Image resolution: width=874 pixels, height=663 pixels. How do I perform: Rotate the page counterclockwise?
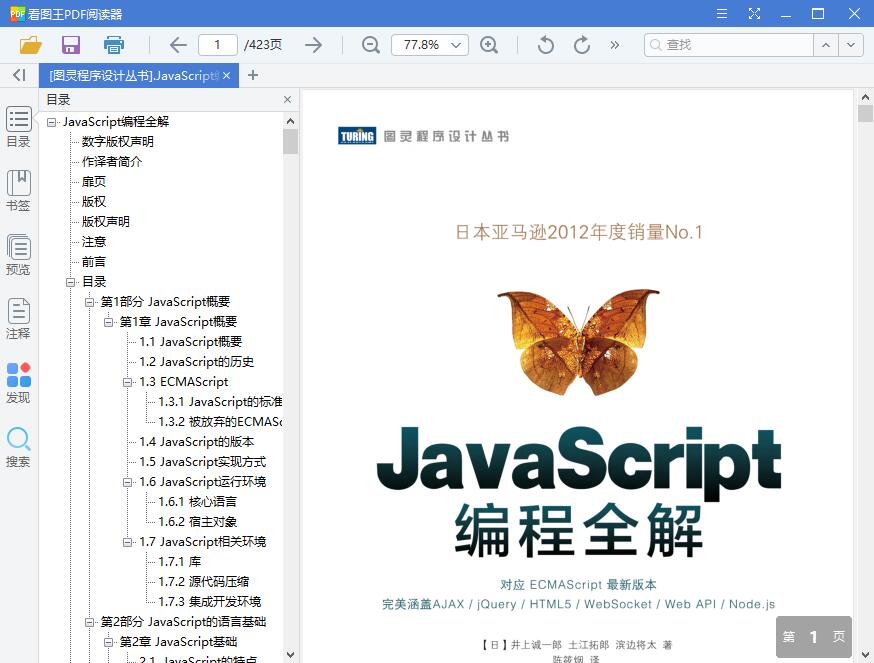(x=546, y=45)
